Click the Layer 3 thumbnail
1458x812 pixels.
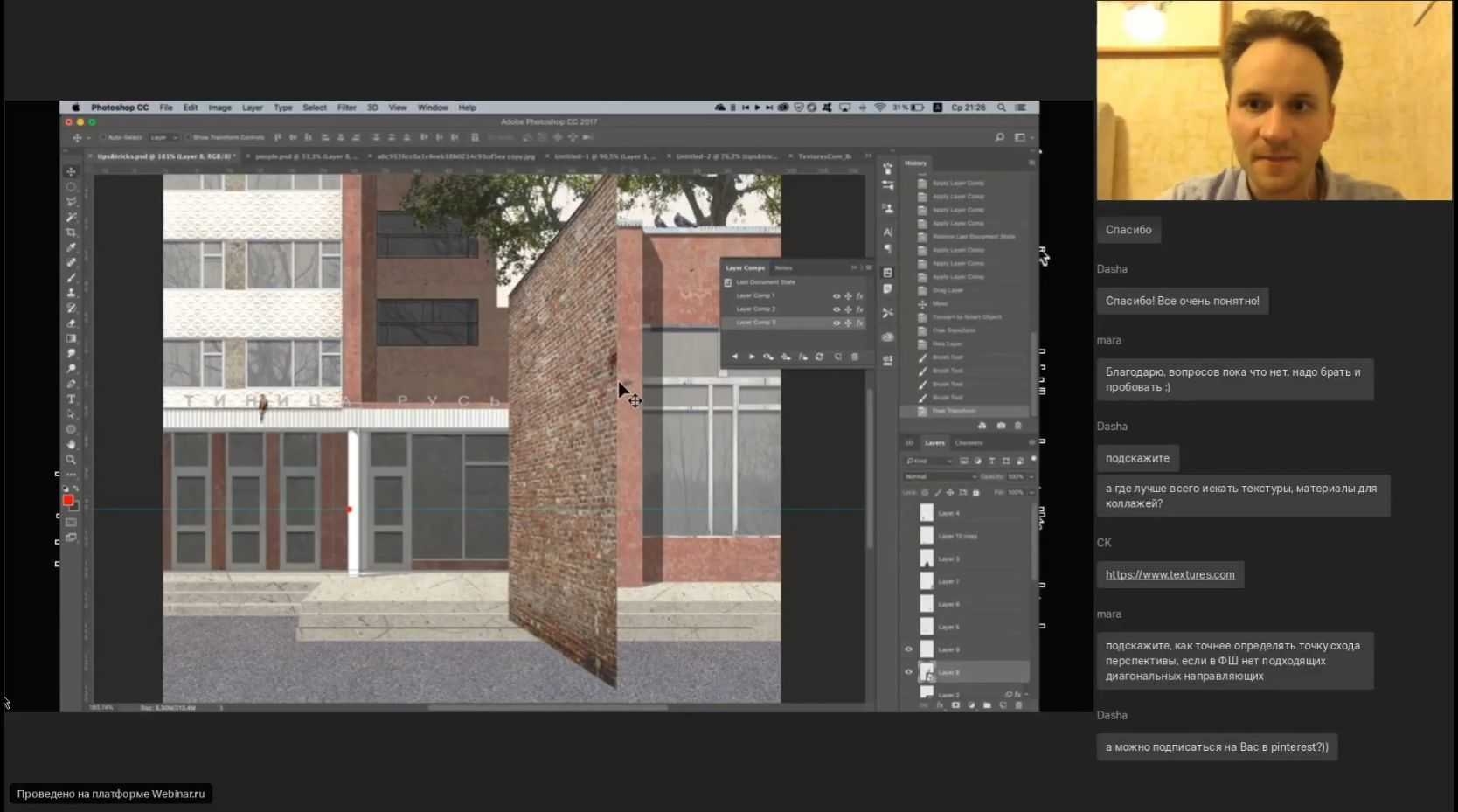click(927, 559)
